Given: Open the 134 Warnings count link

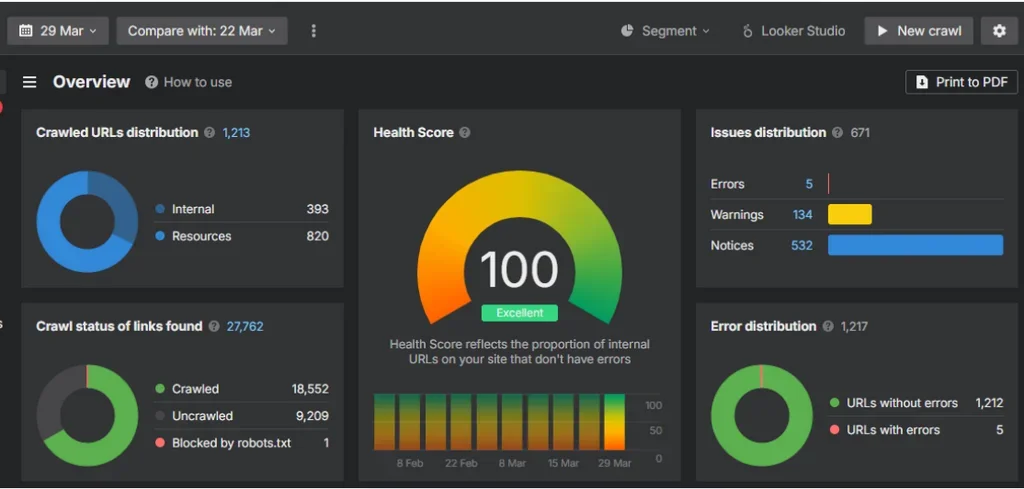Looking at the screenshot, I should (x=803, y=215).
